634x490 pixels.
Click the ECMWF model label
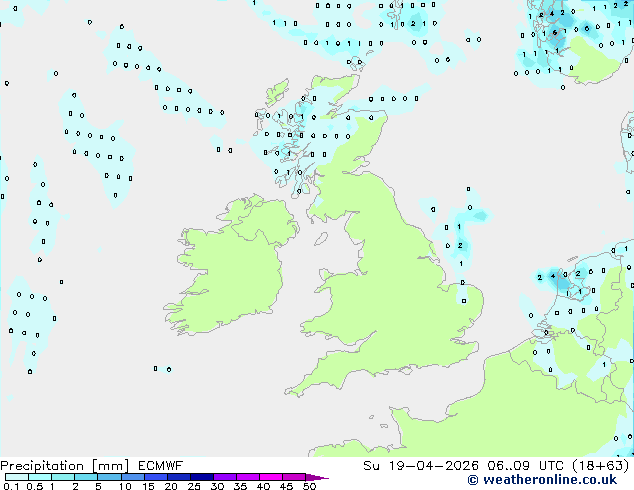tap(161, 466)
